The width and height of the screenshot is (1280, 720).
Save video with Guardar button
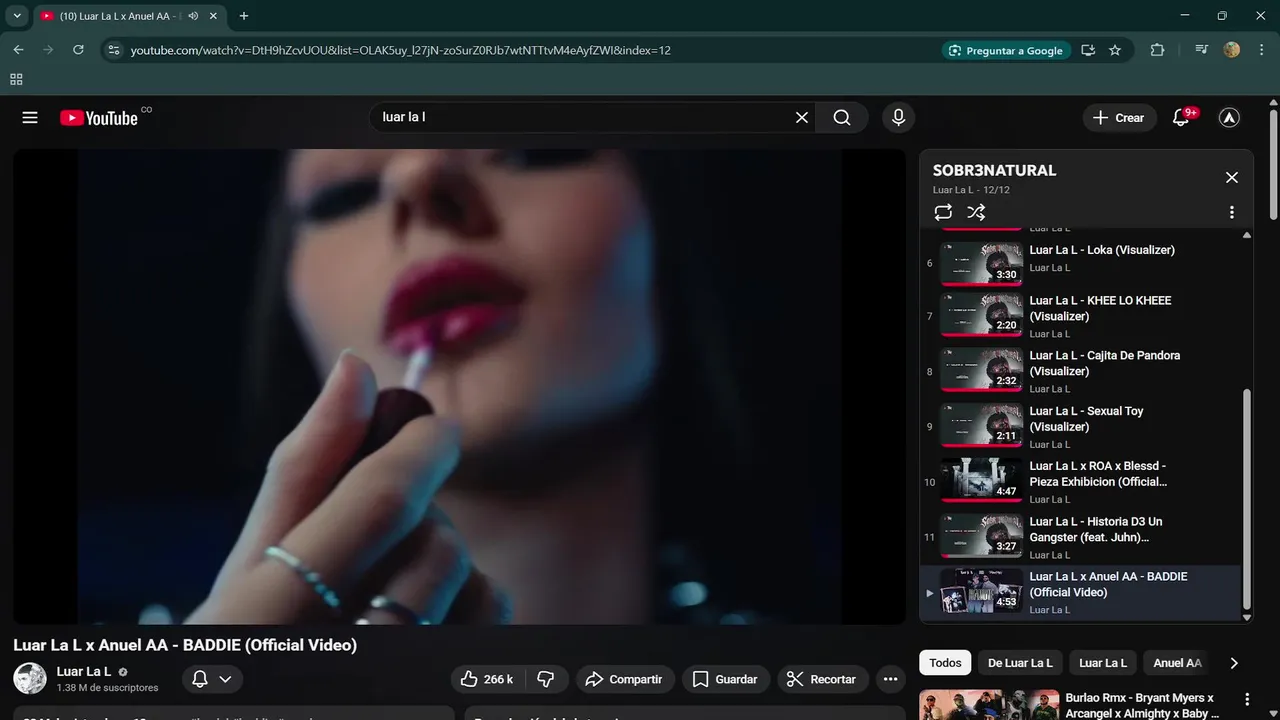point(726,679)
